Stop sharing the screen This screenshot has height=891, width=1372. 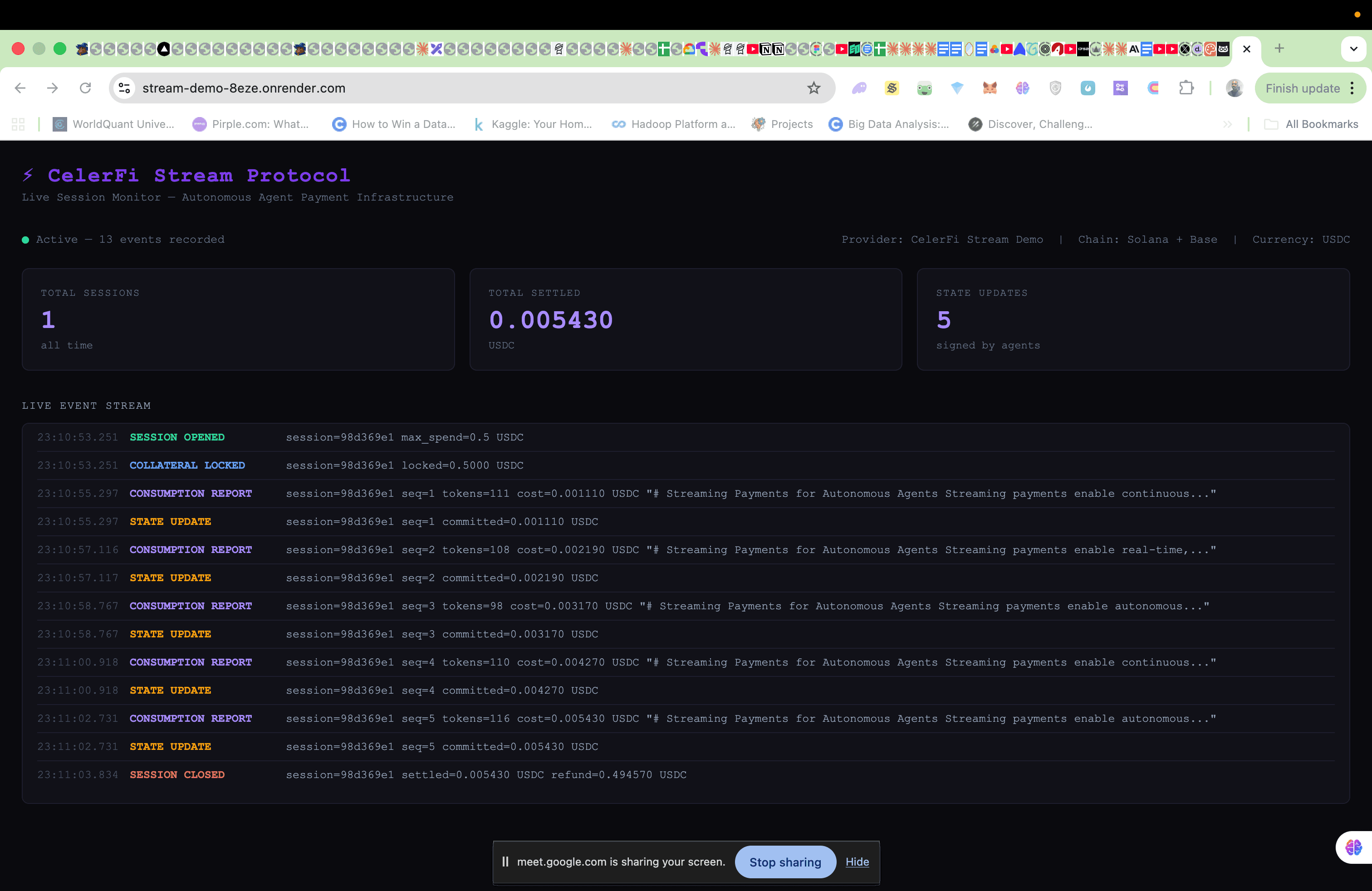click(x=785, y=862)
